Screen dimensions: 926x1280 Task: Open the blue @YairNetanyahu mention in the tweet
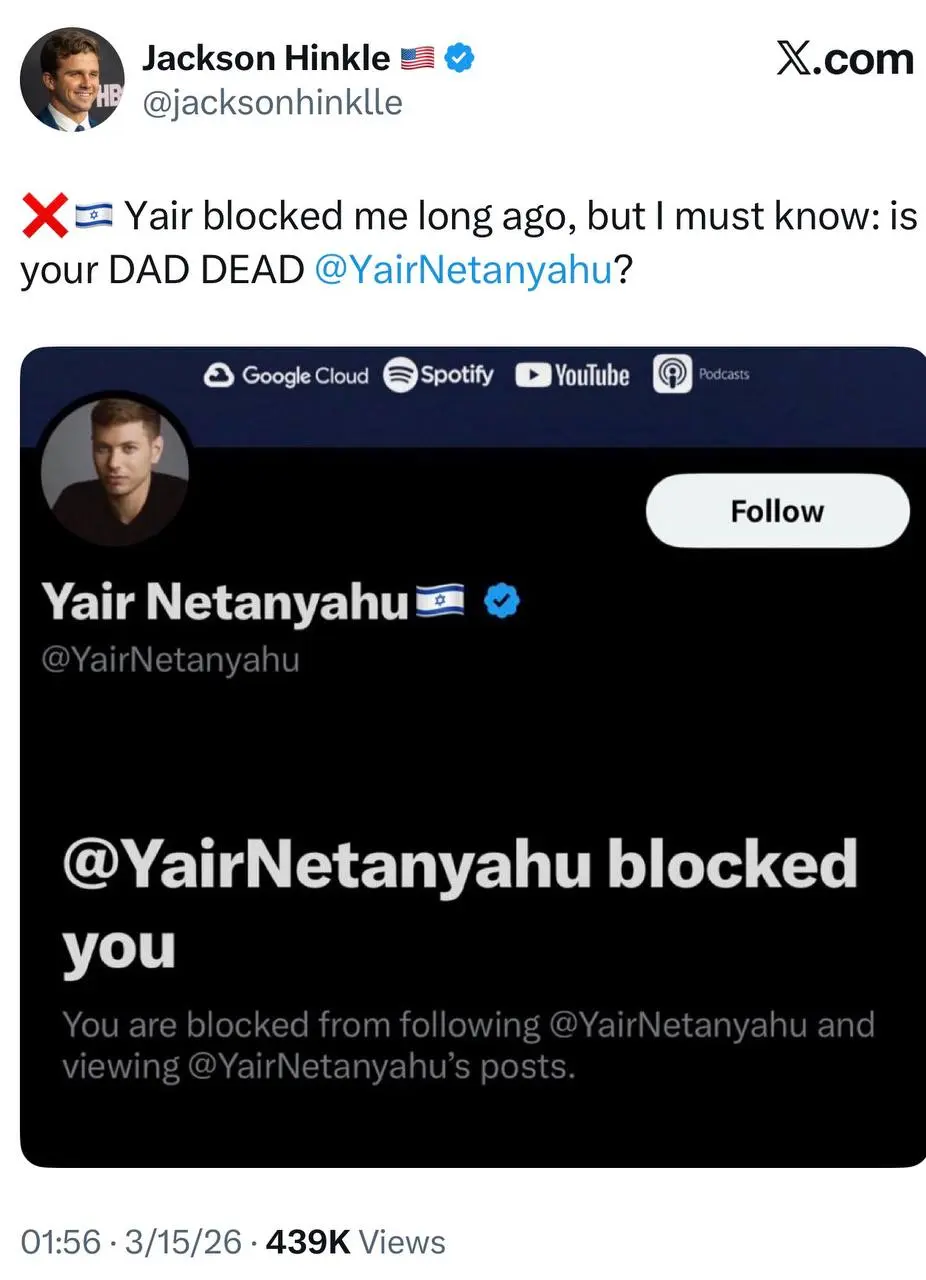pyautogui.click(x=462, y=271)
